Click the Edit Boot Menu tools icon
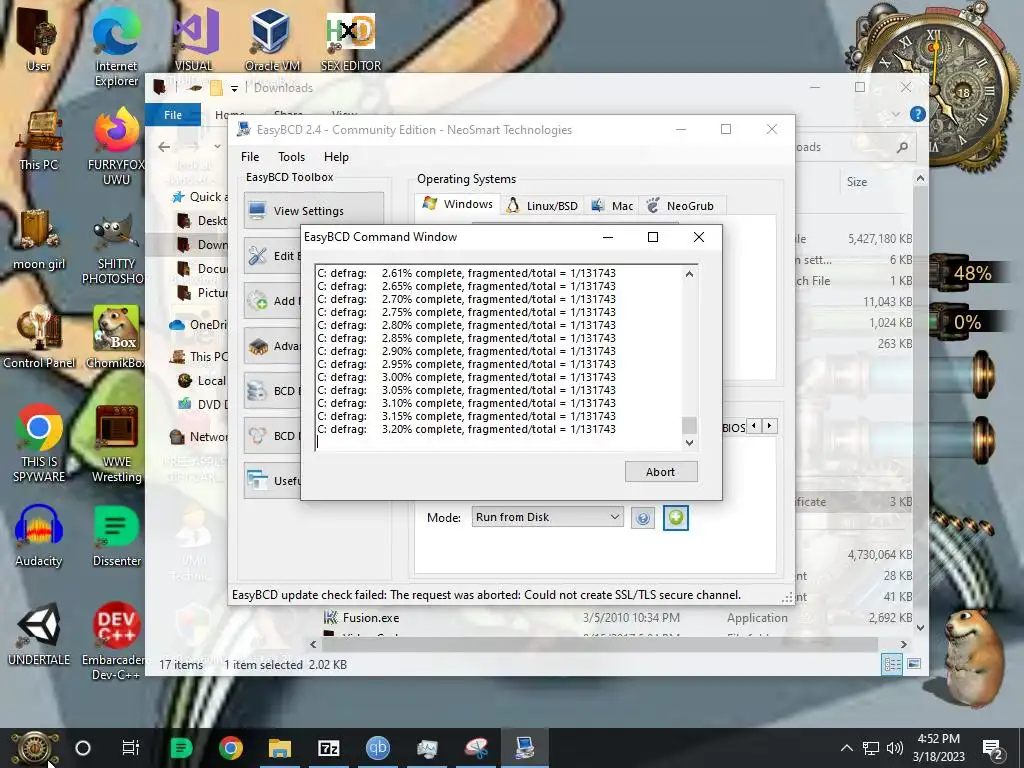The image size is (1024, 768). pyautogui.click(x=257, y=255)
